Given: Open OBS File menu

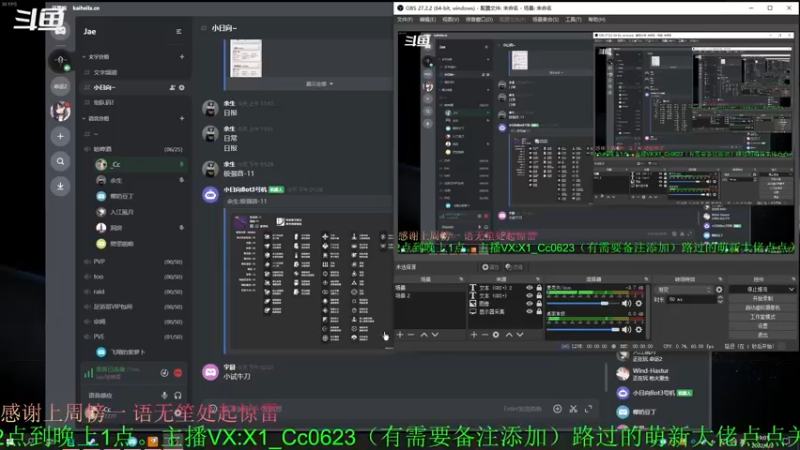Looking at the screenshot, I should coord(405,19).
